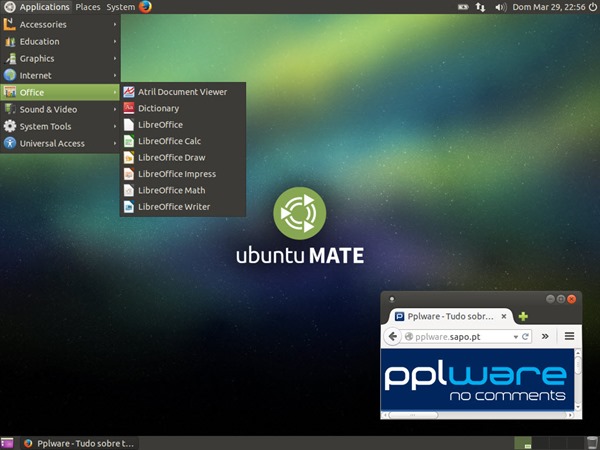The height and width of the screenshot is (450, 600).
Task: Select the LibreOffice Writer label
Action: pyautogui.click(x=174, y=207)
